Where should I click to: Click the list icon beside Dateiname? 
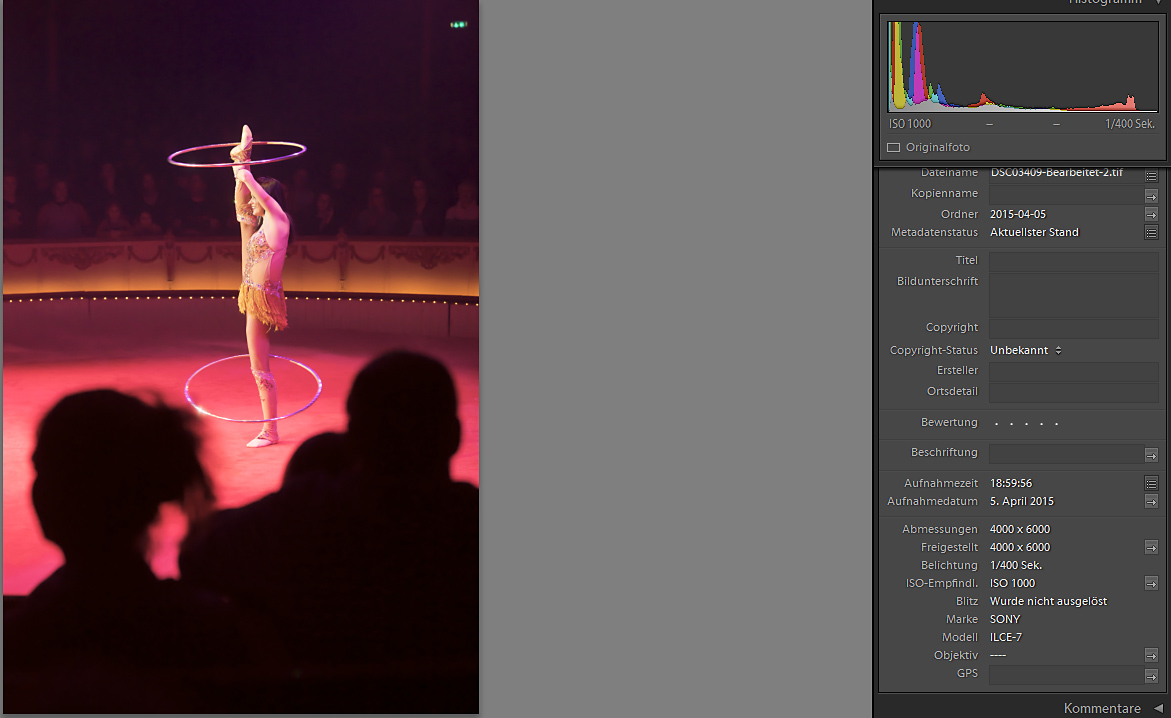[1151, 174]
